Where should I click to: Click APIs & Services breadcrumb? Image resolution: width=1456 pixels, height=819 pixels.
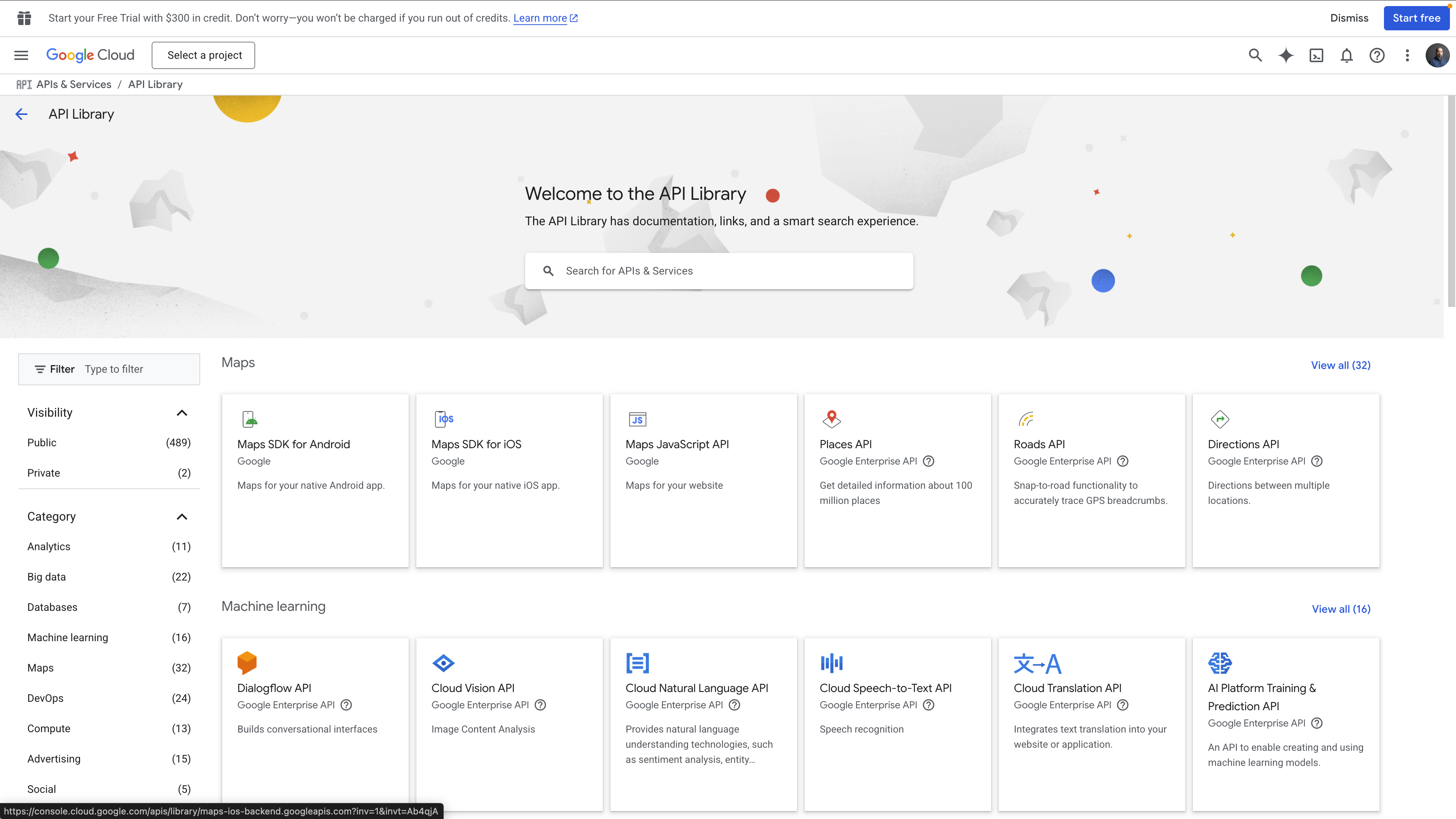coord(74,84)
